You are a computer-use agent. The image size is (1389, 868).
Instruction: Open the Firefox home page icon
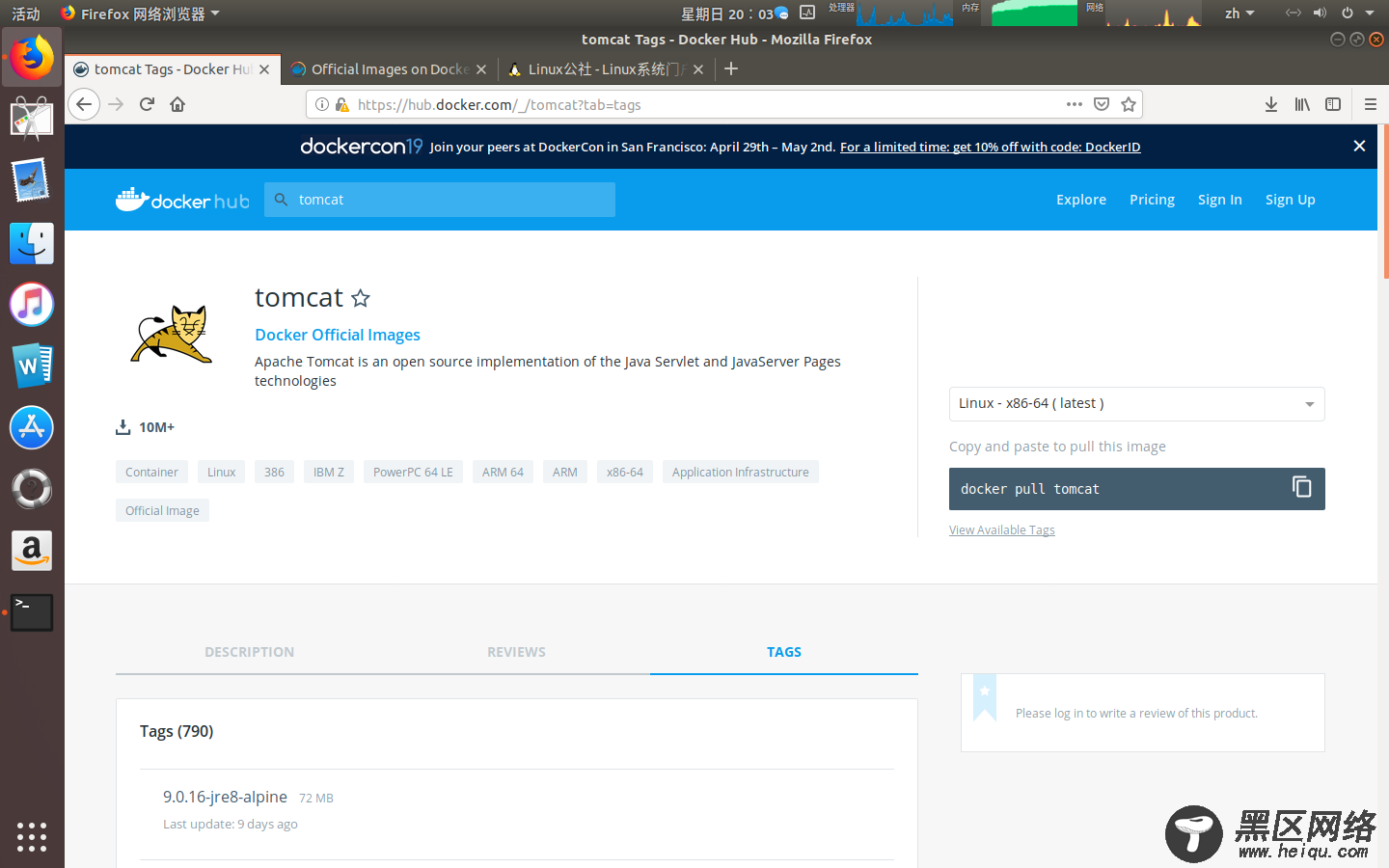pyautogui.click(x=177, y=104)
